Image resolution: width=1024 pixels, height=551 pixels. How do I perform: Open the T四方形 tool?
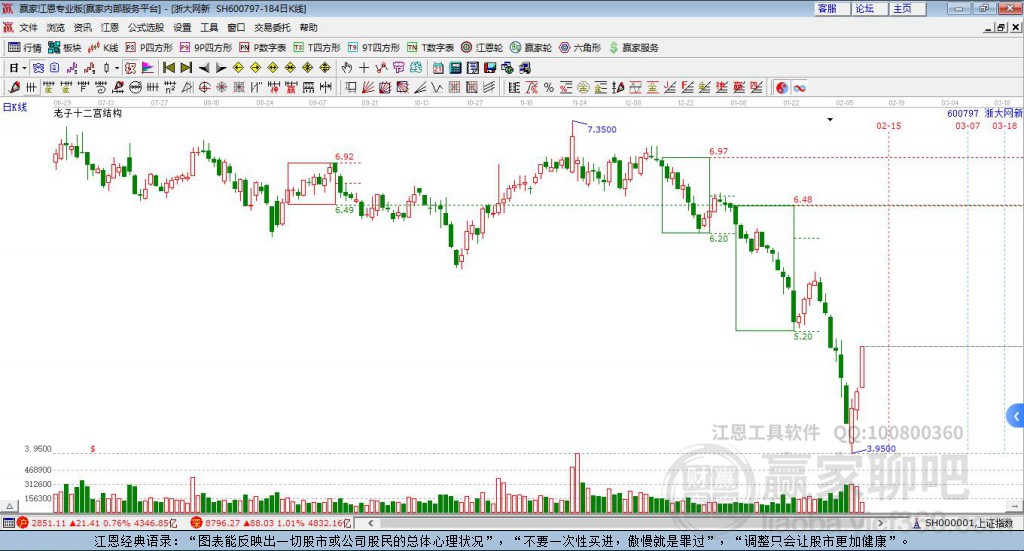317,48
